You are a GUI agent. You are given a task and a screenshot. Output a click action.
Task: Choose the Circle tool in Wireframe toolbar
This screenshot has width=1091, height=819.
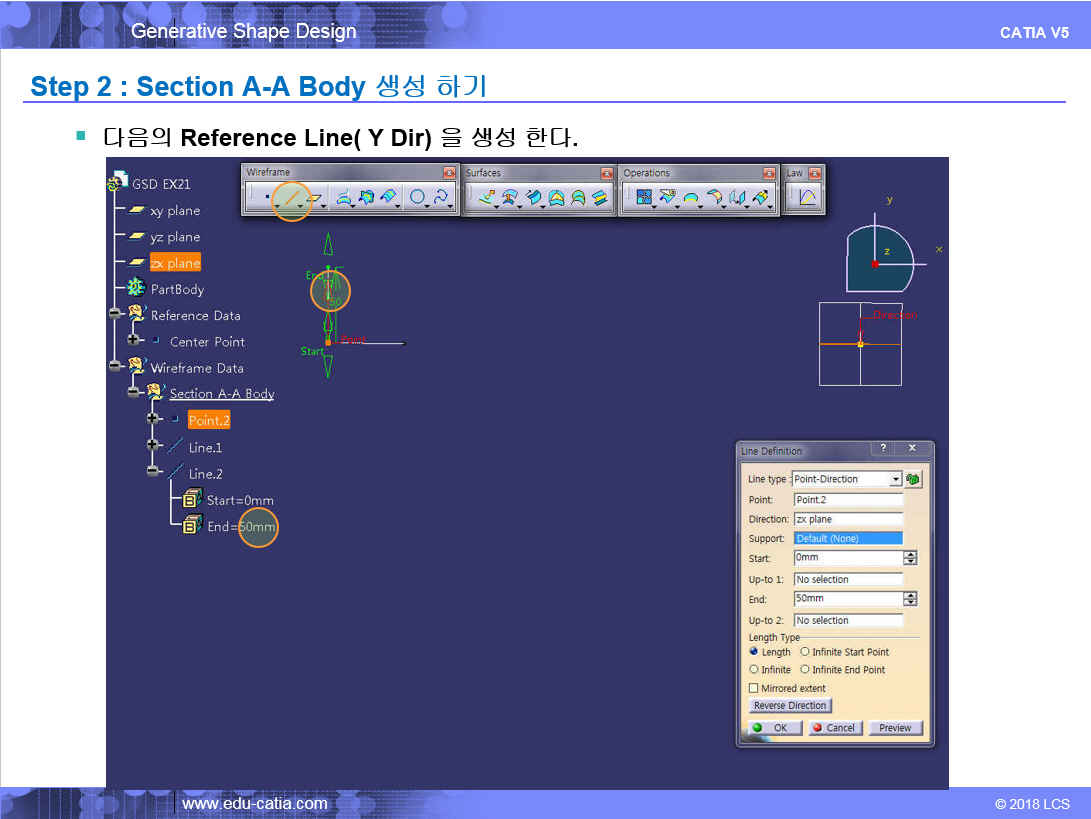tap(417, 198)
